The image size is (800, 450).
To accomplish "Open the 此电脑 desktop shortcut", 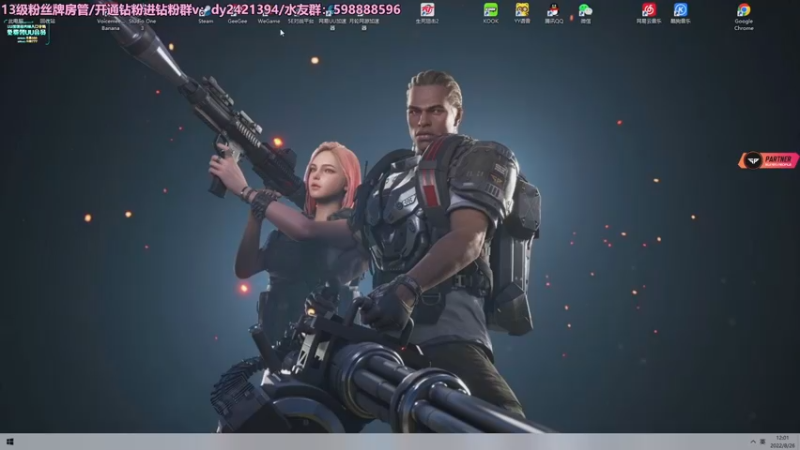I will click(x=15, y=21).
